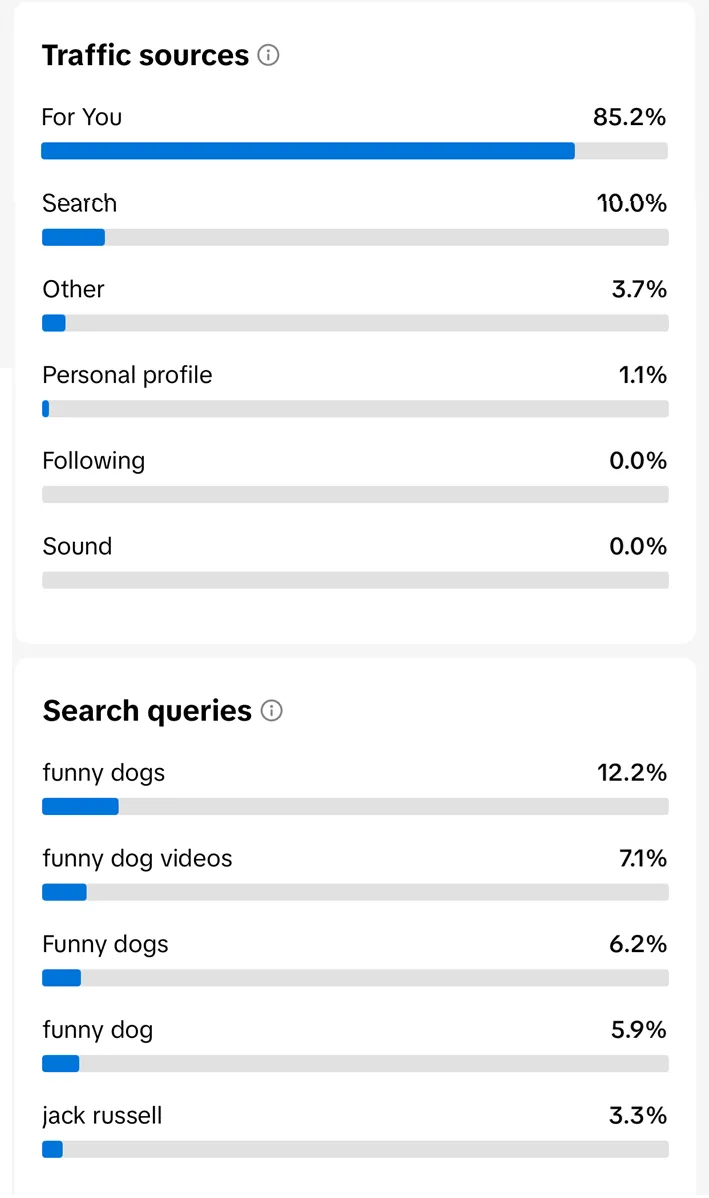Select the jack russell search query
The image size is (709, 1198).
[x=102, y=1116]
